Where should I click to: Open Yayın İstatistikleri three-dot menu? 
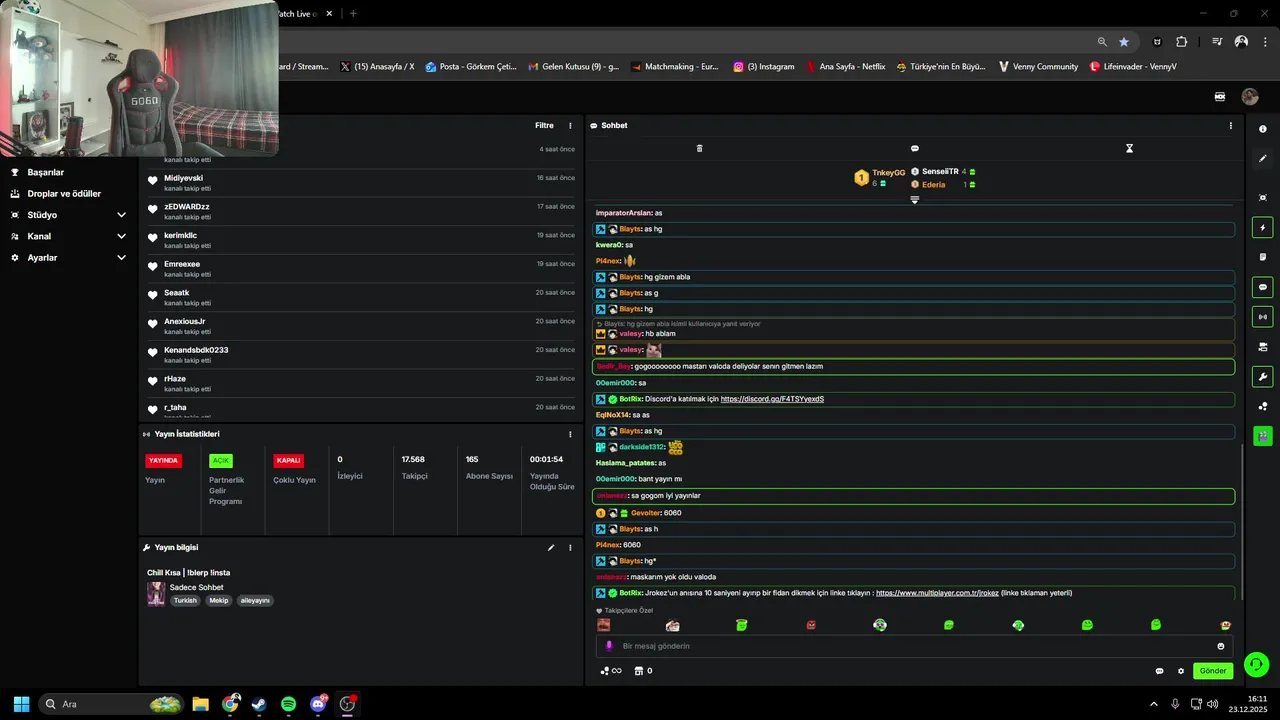click(570, 434)
